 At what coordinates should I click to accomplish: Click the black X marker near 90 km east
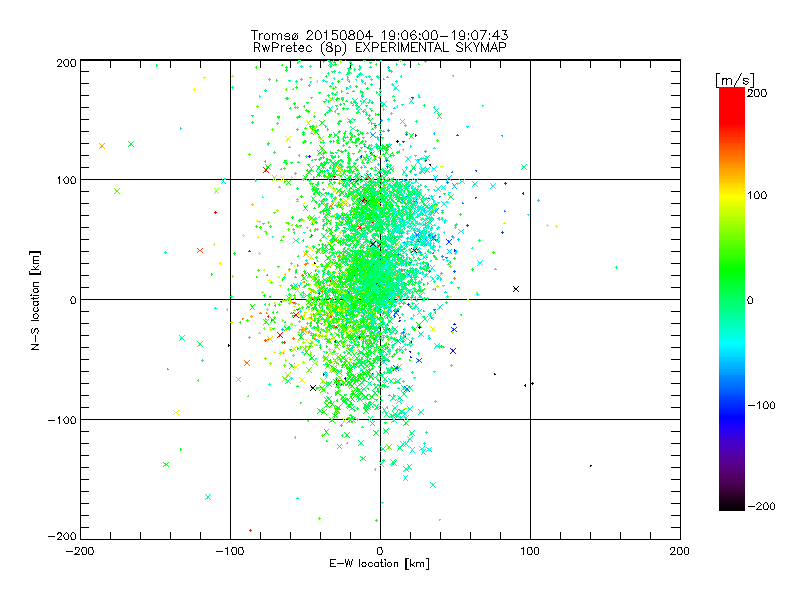point(516,289)
